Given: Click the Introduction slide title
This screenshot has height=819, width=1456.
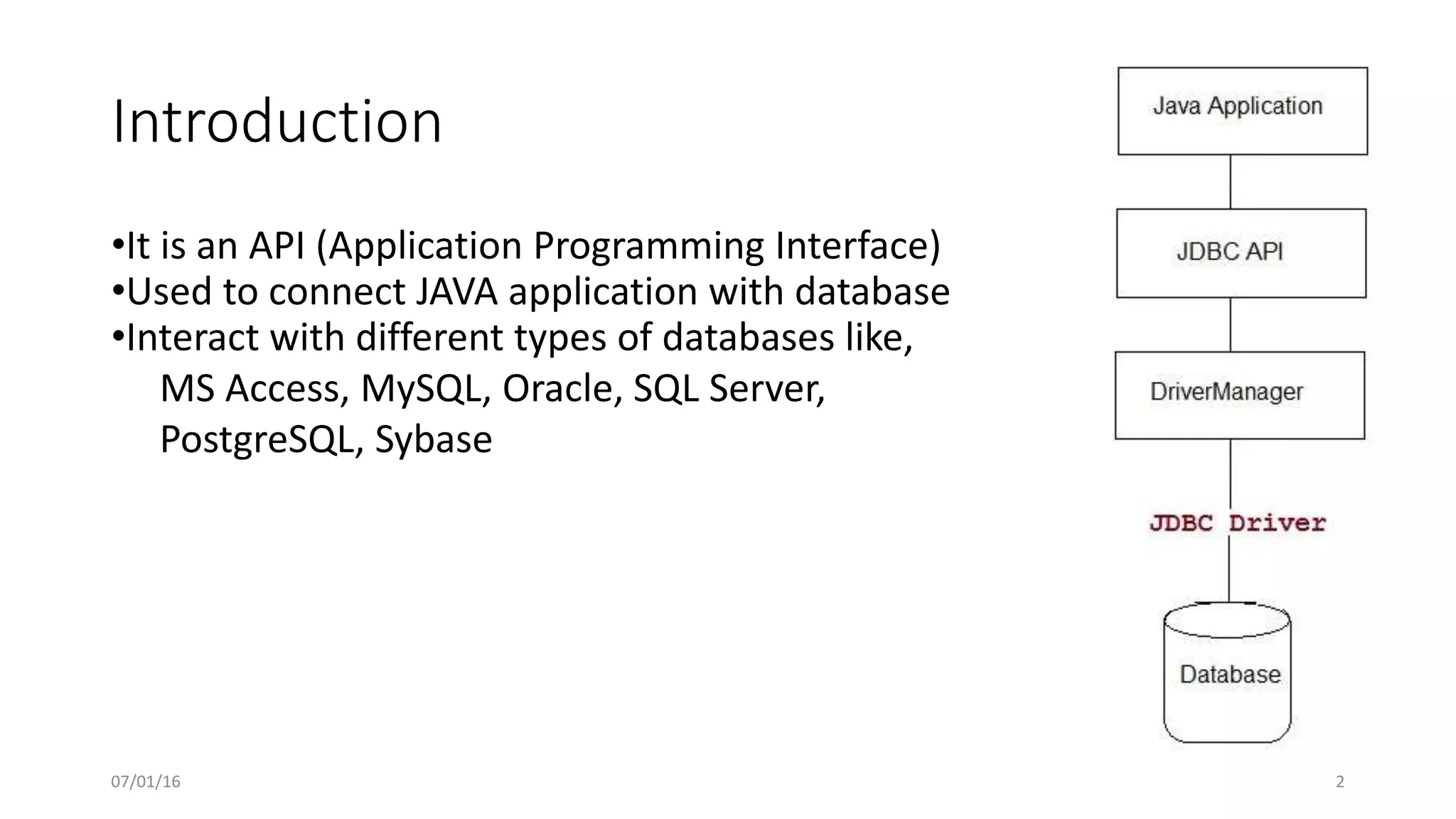Looking at the screenshot, I should pyautogui.click(x=277, y=121).
